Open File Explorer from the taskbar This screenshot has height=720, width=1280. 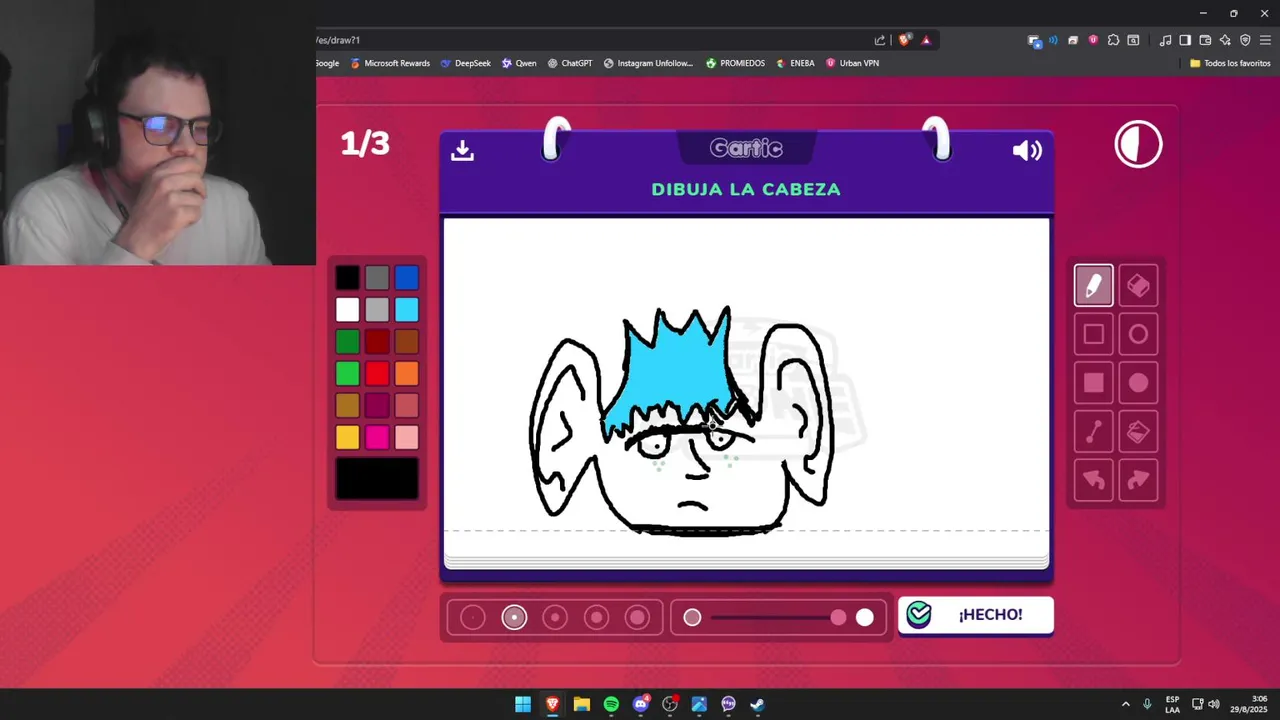582,704
